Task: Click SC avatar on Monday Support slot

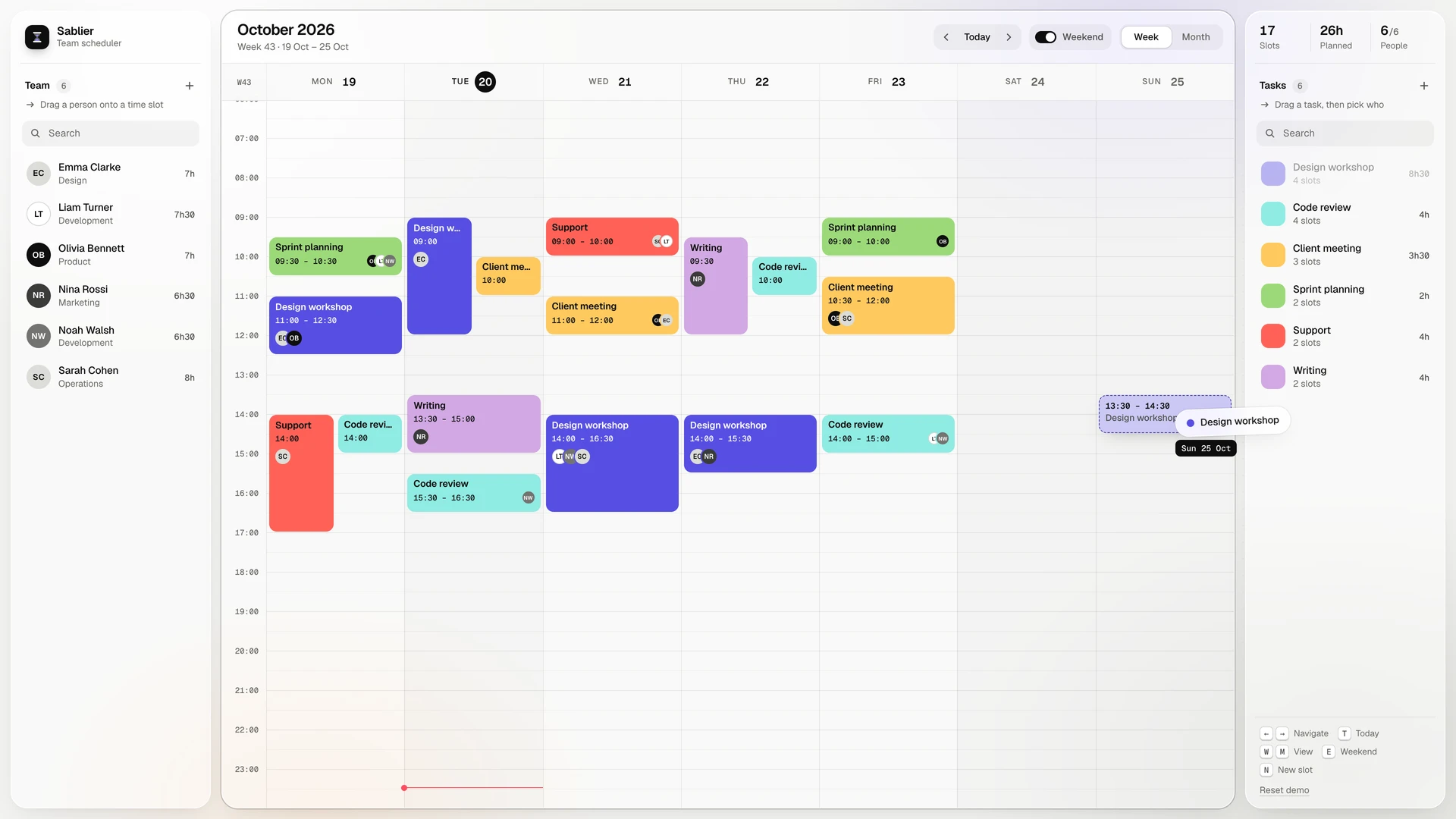Action: (x=283, y=457)
